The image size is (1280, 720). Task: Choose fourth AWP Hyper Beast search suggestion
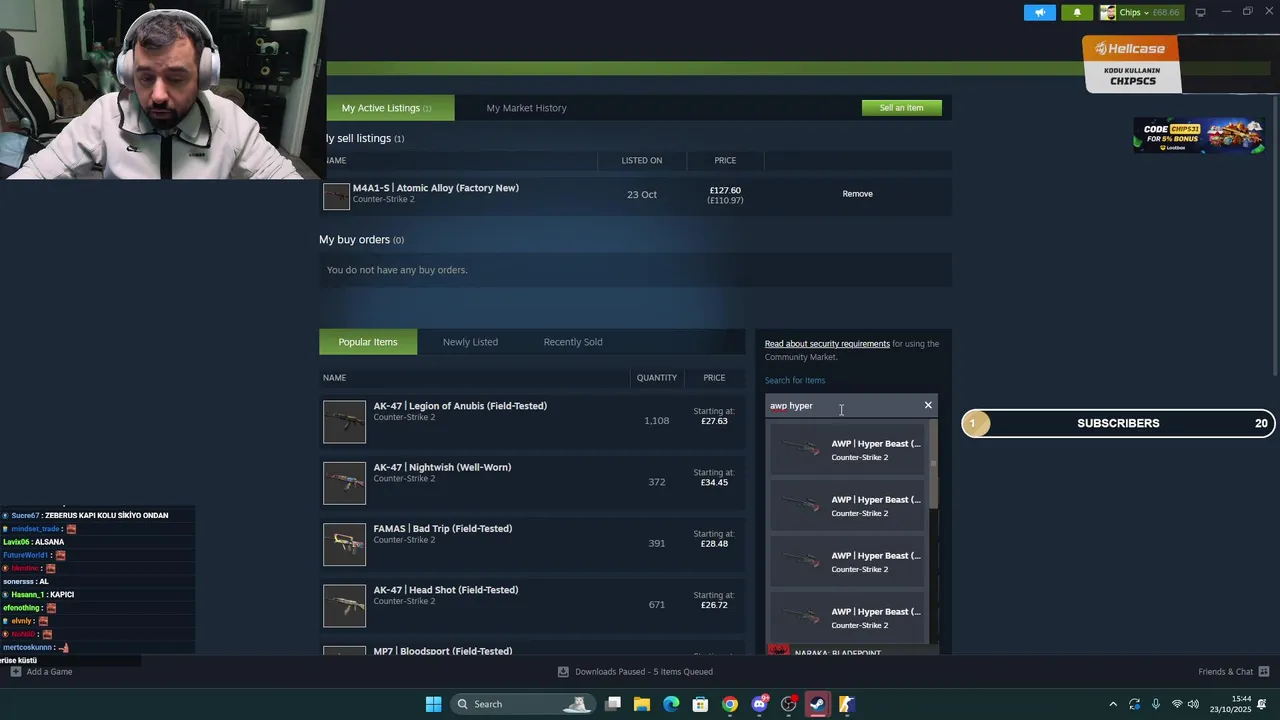click(x=847, y=617)
